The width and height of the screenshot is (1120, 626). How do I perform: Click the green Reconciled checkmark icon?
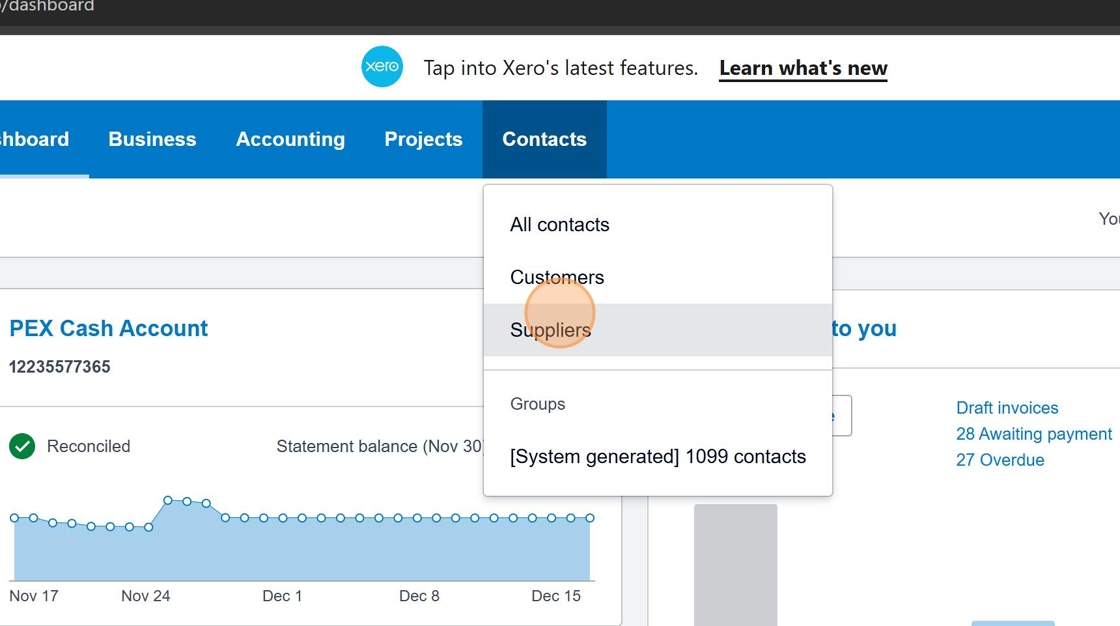tap(22, 446)
